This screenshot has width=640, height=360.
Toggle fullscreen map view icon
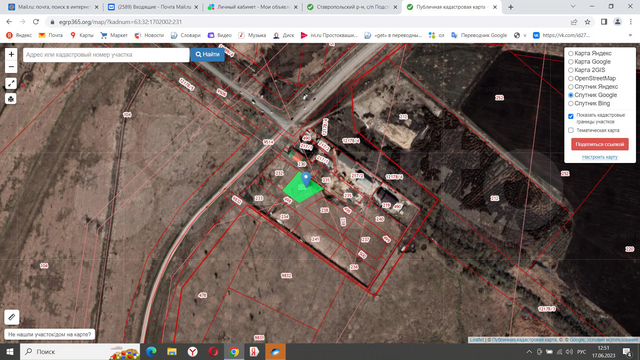(11, 83)
